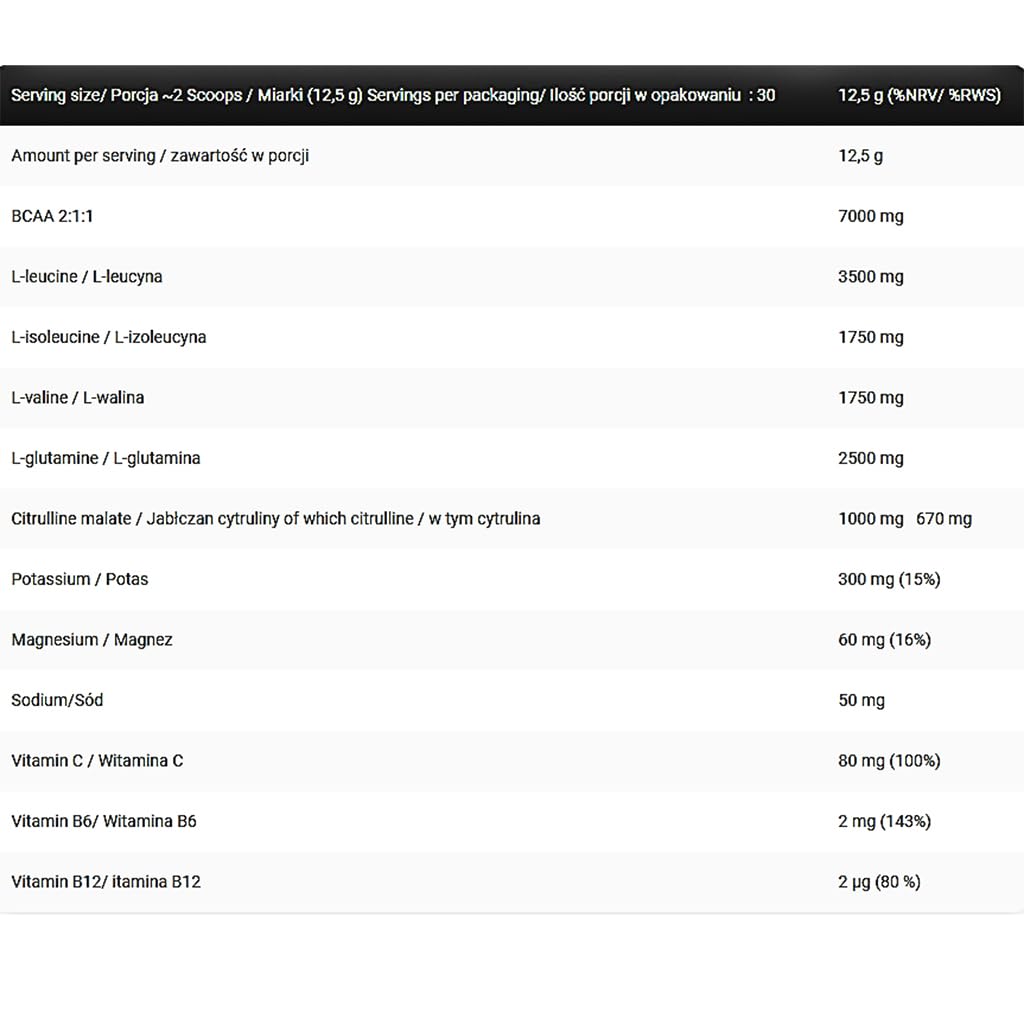
Task: Click the "12,5 g (%NRV/ %RWS)" column header
Action: [x=919, y=95]
